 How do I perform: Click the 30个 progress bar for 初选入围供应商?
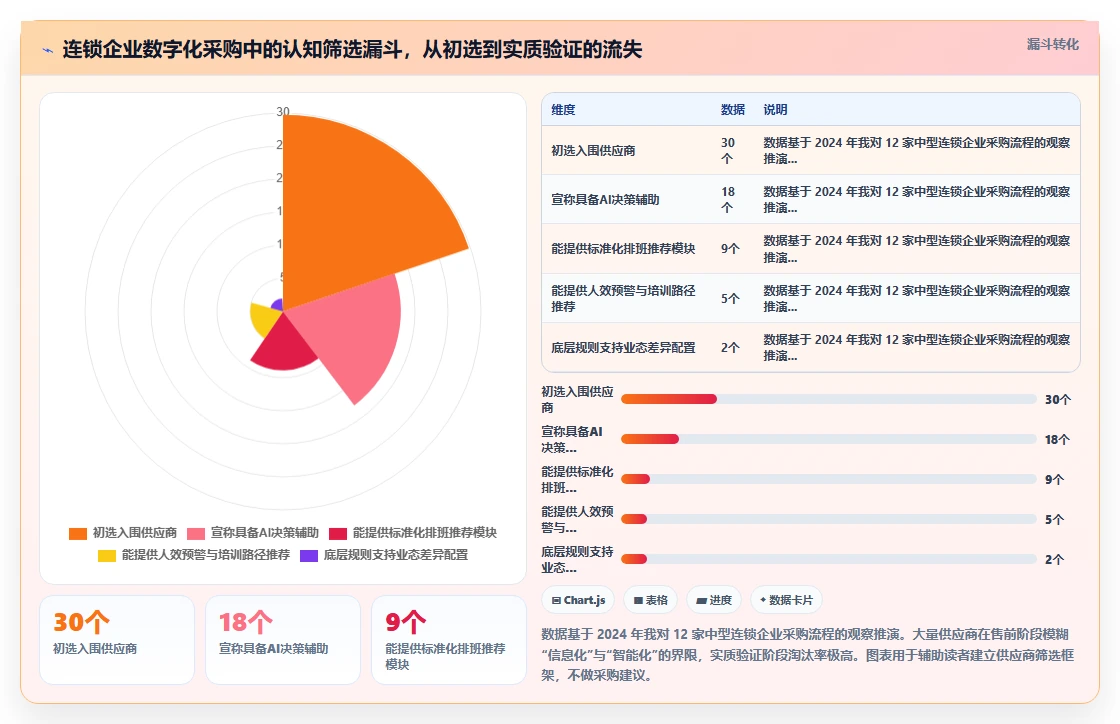pyautogui.click(x=829, y=399)
